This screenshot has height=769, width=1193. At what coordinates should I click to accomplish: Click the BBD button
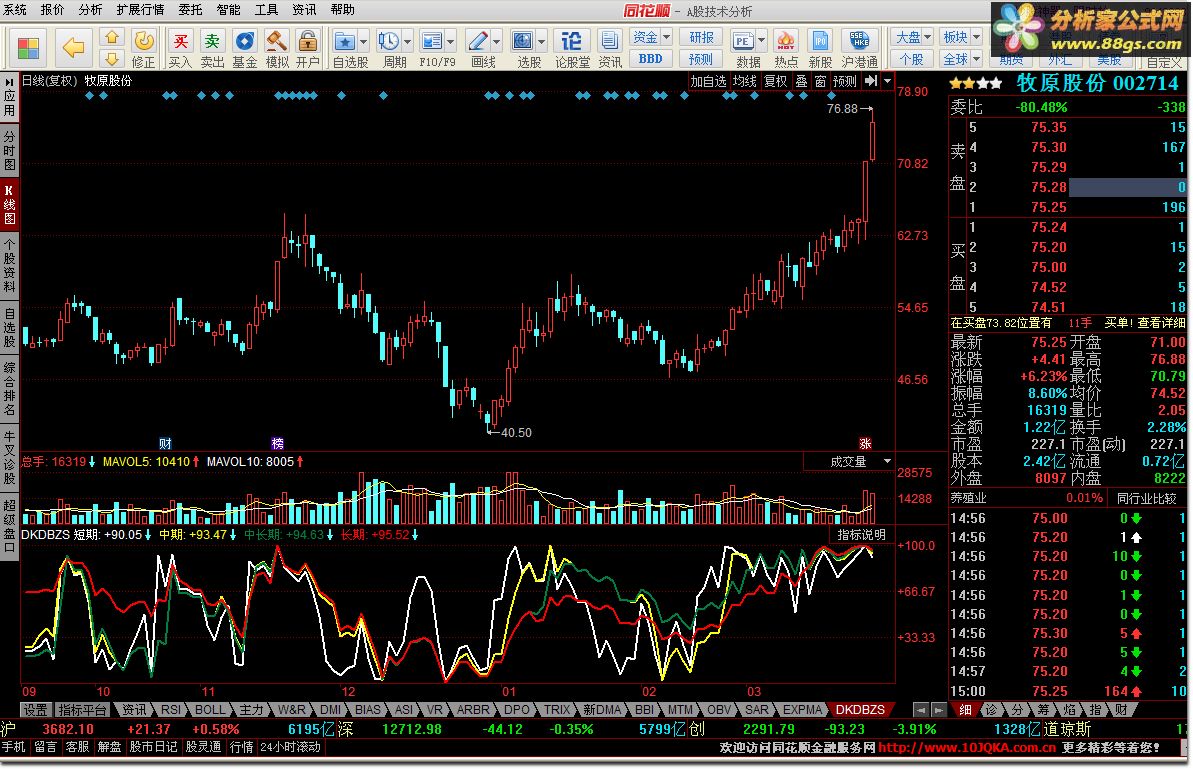pos(651,59)
